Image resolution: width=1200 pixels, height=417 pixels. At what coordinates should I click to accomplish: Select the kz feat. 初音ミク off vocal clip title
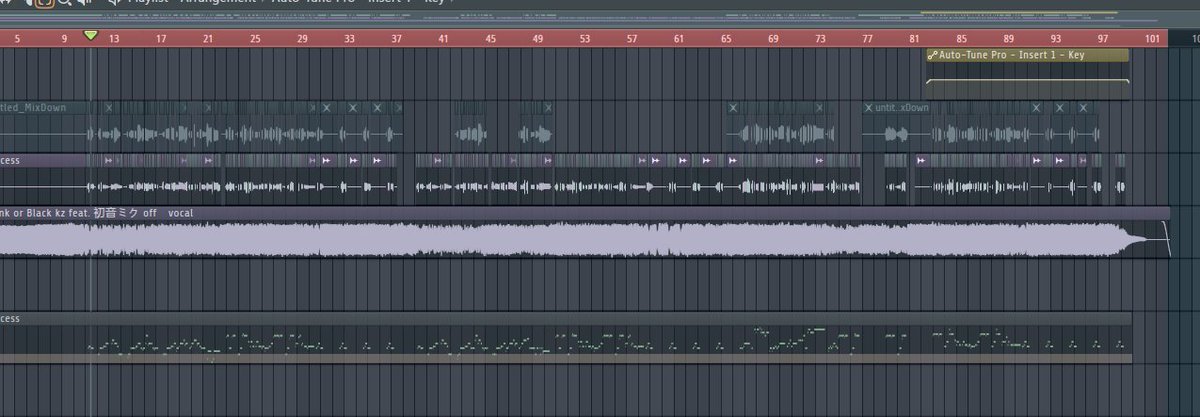pos(115,213)
